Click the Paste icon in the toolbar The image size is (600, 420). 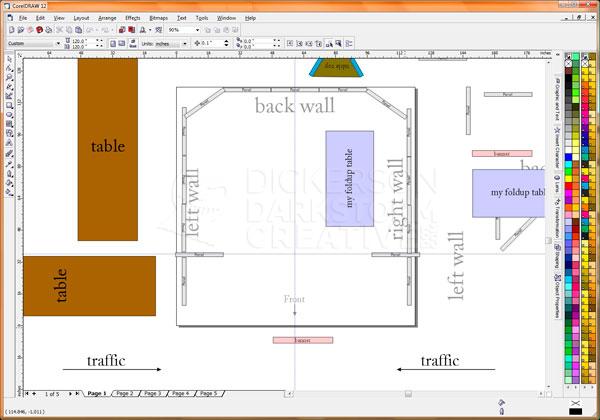pyautogui.click(x=78, y=30)
